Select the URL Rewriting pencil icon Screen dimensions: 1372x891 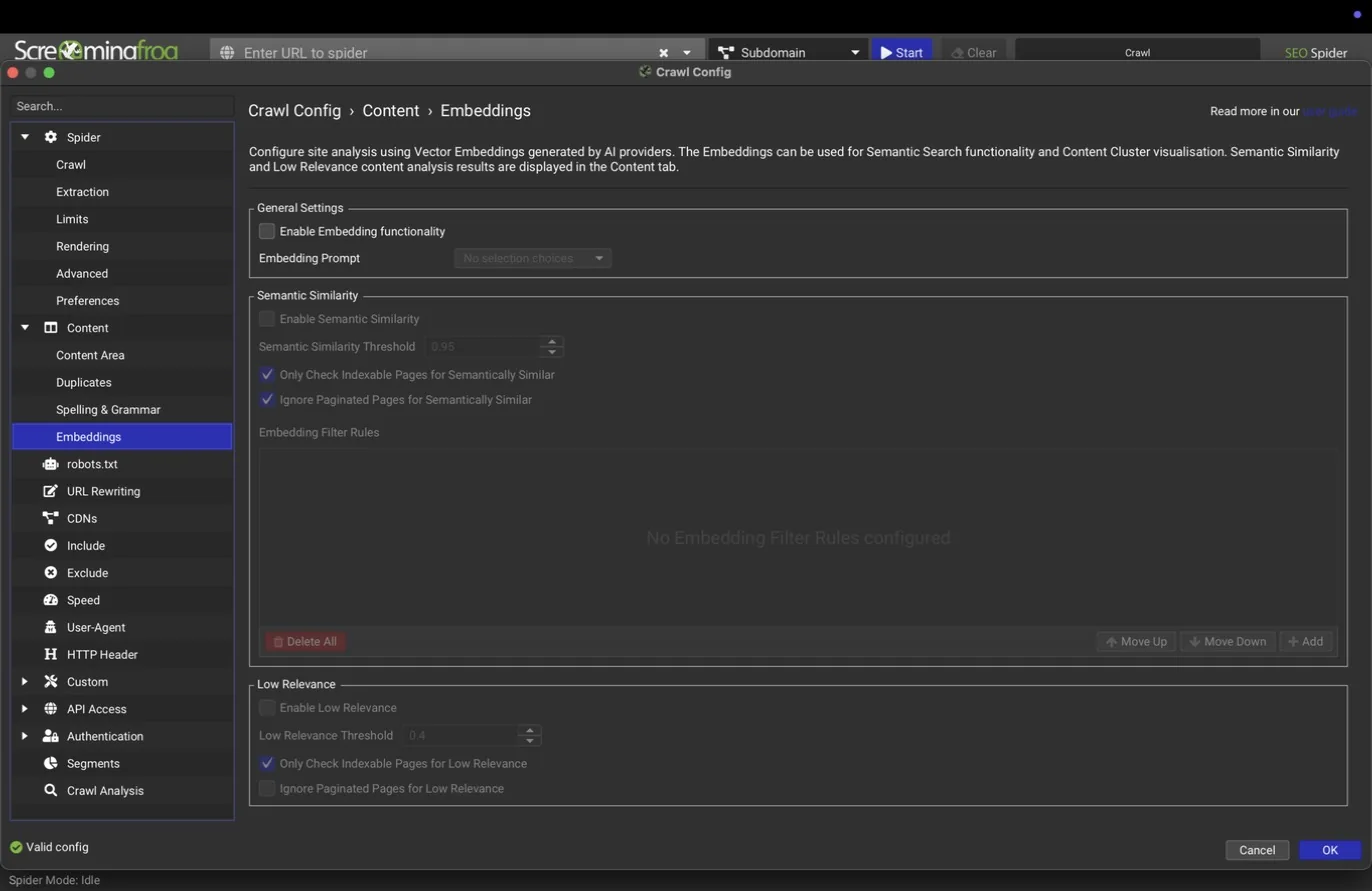[x=50, y=491]
